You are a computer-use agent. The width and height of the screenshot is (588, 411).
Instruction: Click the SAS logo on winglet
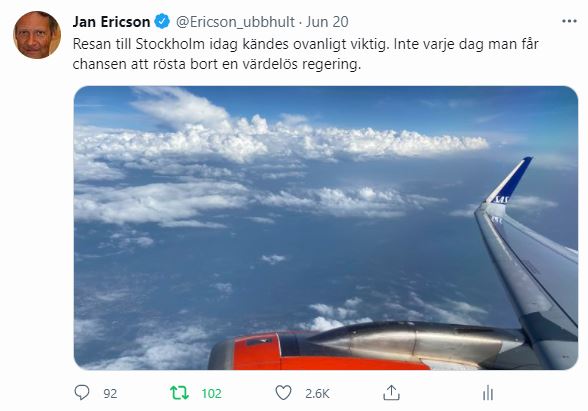point(501,200)
